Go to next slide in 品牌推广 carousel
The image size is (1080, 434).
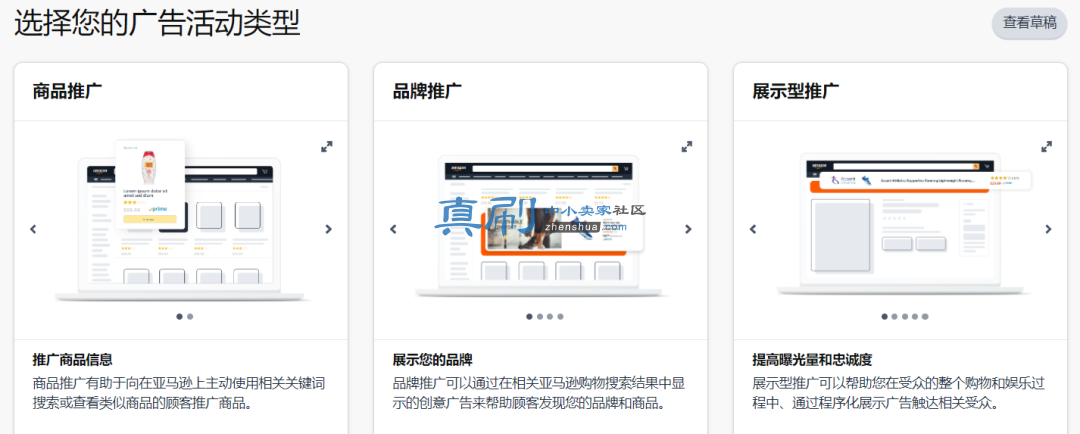(688, 229)
